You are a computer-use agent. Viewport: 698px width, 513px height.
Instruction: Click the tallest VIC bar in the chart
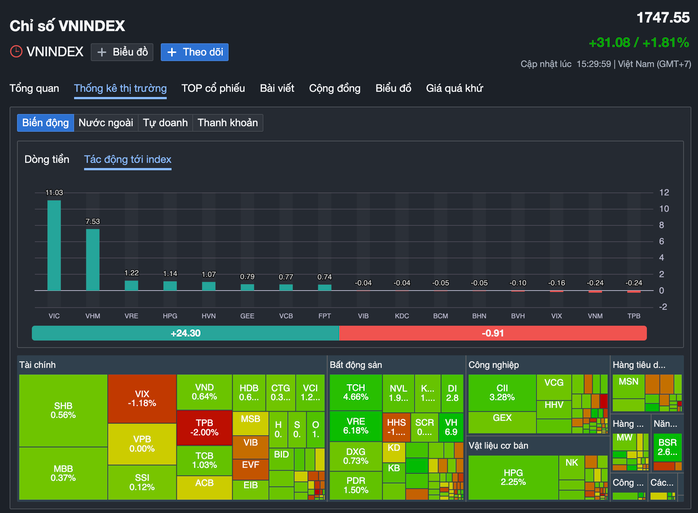(x=53, y=245)
